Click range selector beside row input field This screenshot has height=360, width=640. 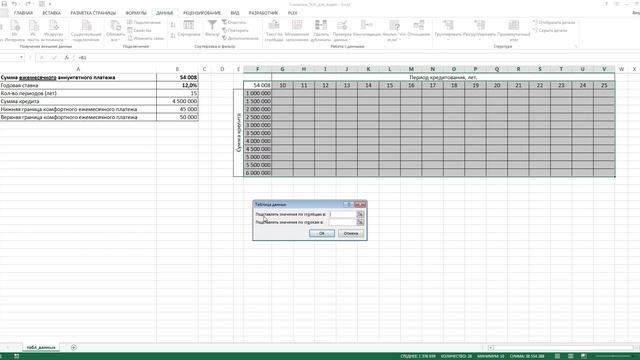click(x=360, y=222)
